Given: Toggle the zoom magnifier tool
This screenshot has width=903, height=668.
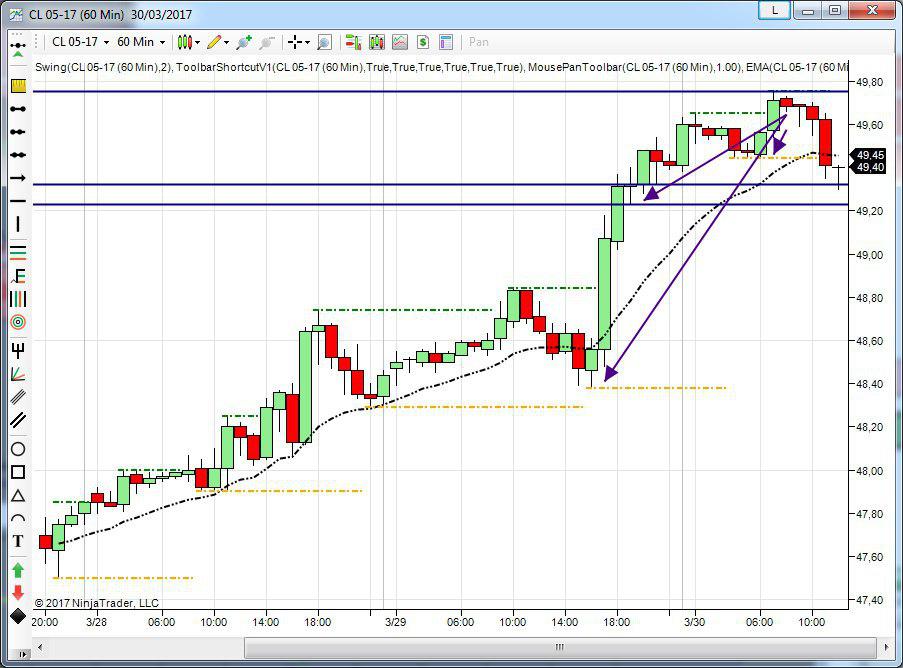Looking at the screenshot, I should tap(324, 42).
